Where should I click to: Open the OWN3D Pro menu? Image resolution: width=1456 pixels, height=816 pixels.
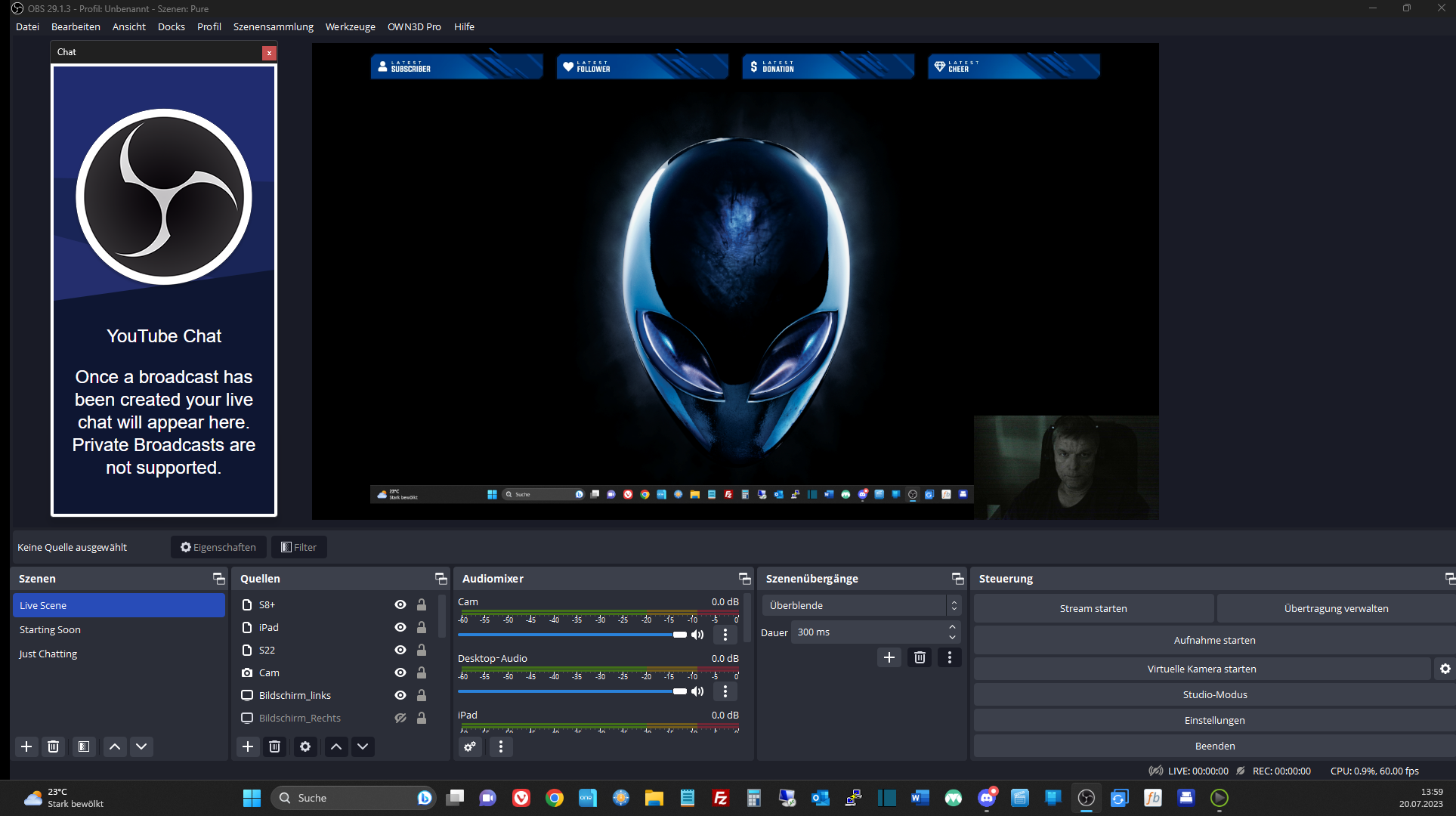[x=414, y=26]
